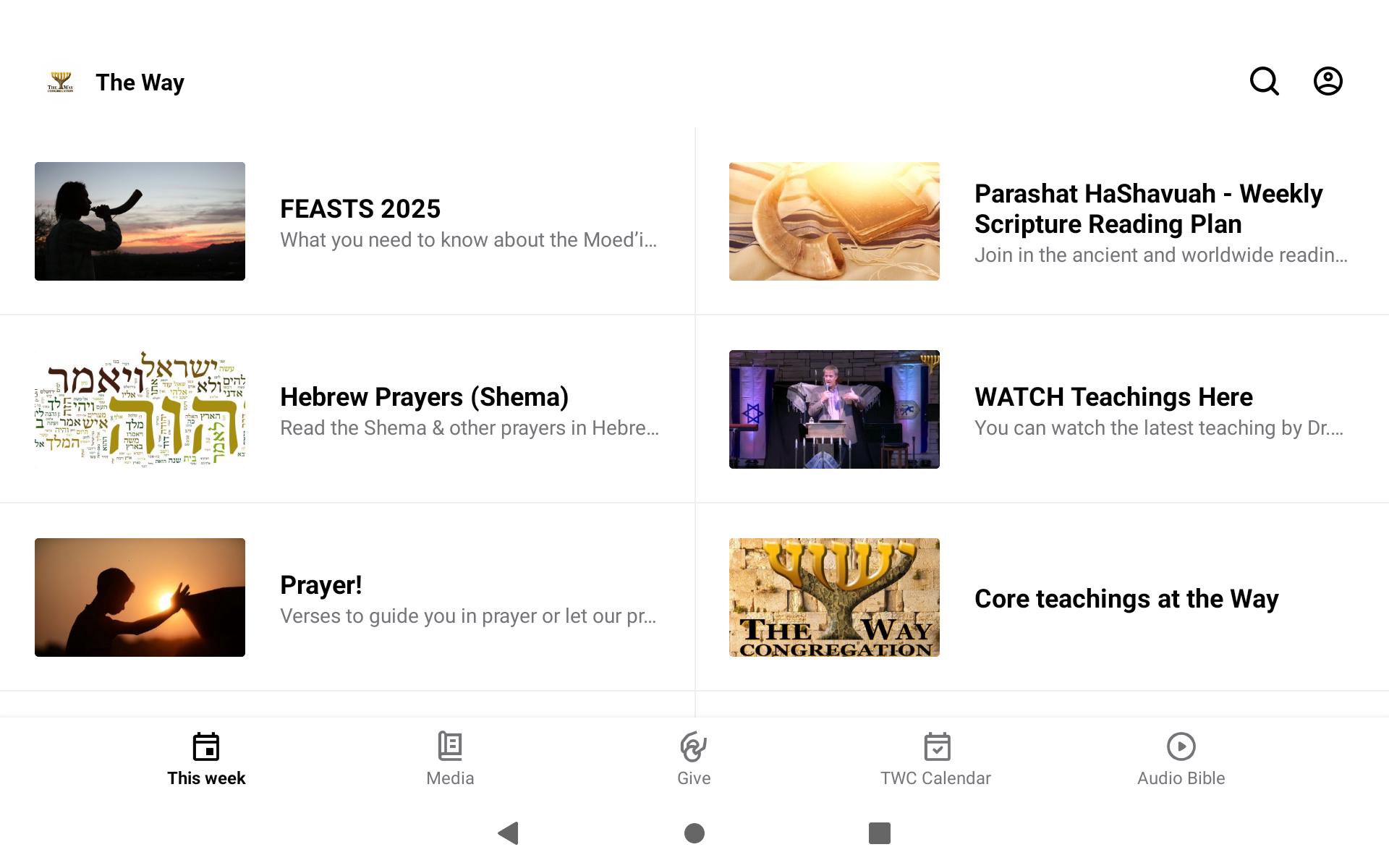Open search with the magnifier icon

[1264, 81]
